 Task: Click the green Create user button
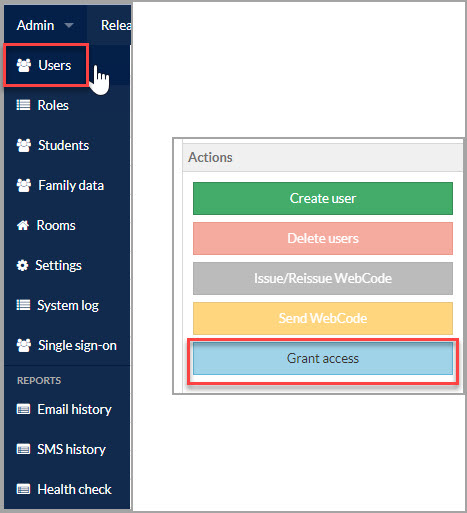(323, 198)
